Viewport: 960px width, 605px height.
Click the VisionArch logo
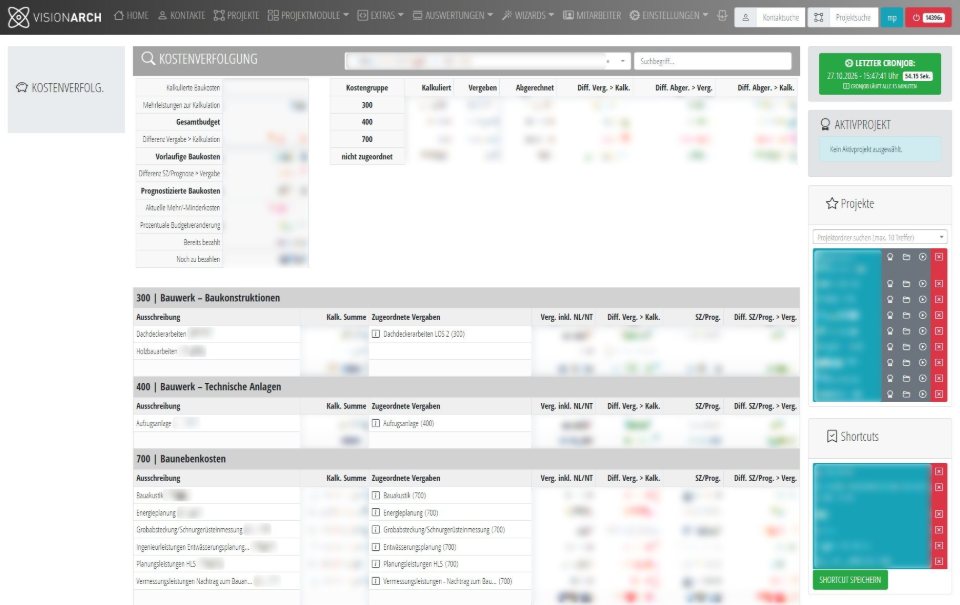pyautogui.click(x=54, y=17)
